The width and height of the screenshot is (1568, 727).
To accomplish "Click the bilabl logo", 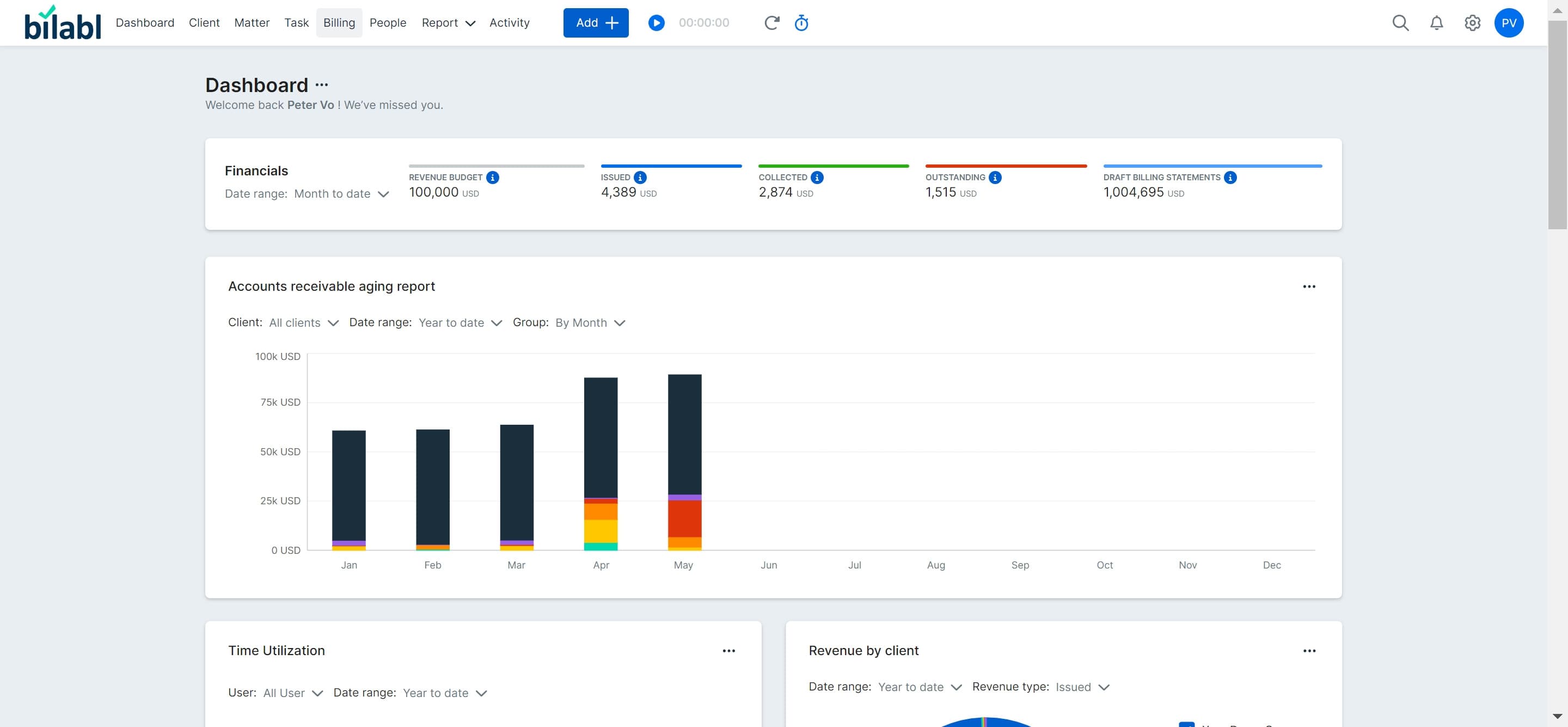I will point(62,22).
